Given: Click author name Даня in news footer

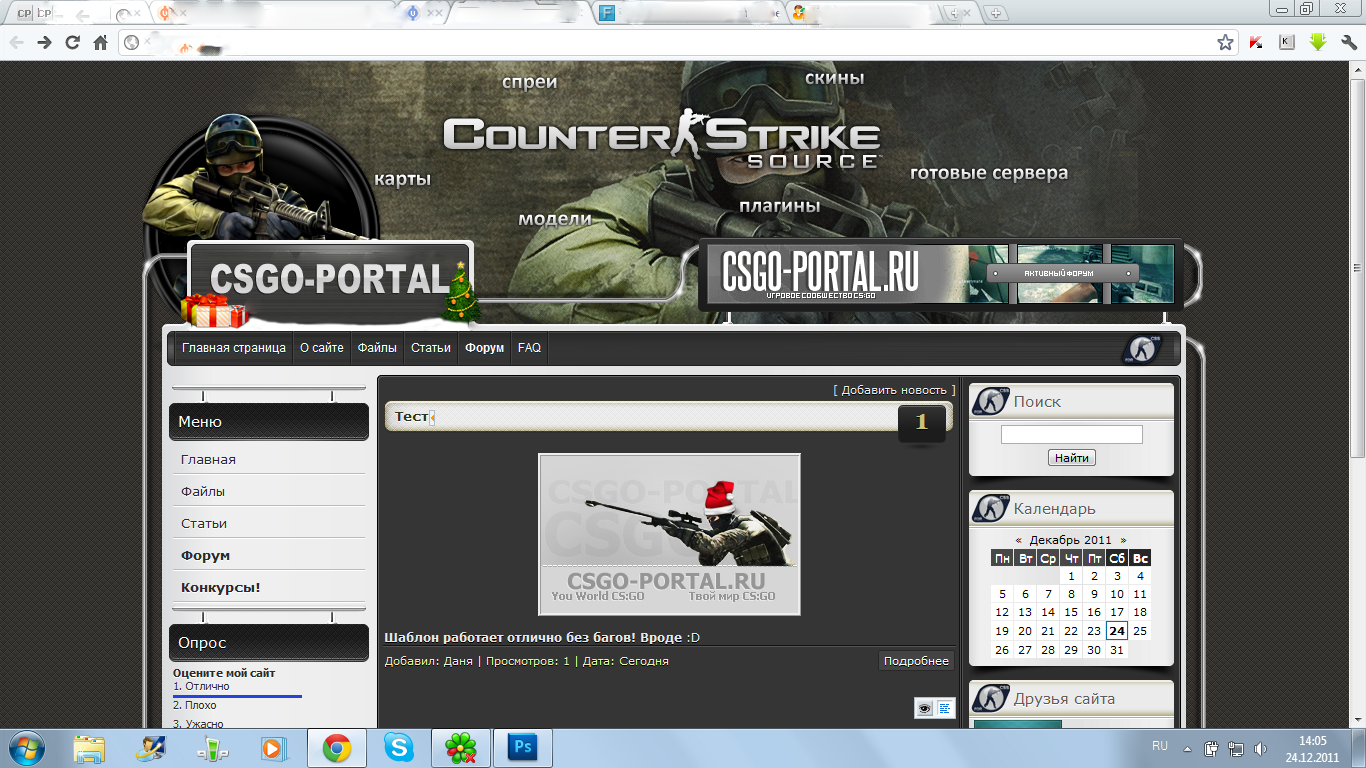Looking at the screenshot, I should click(458, 661).
